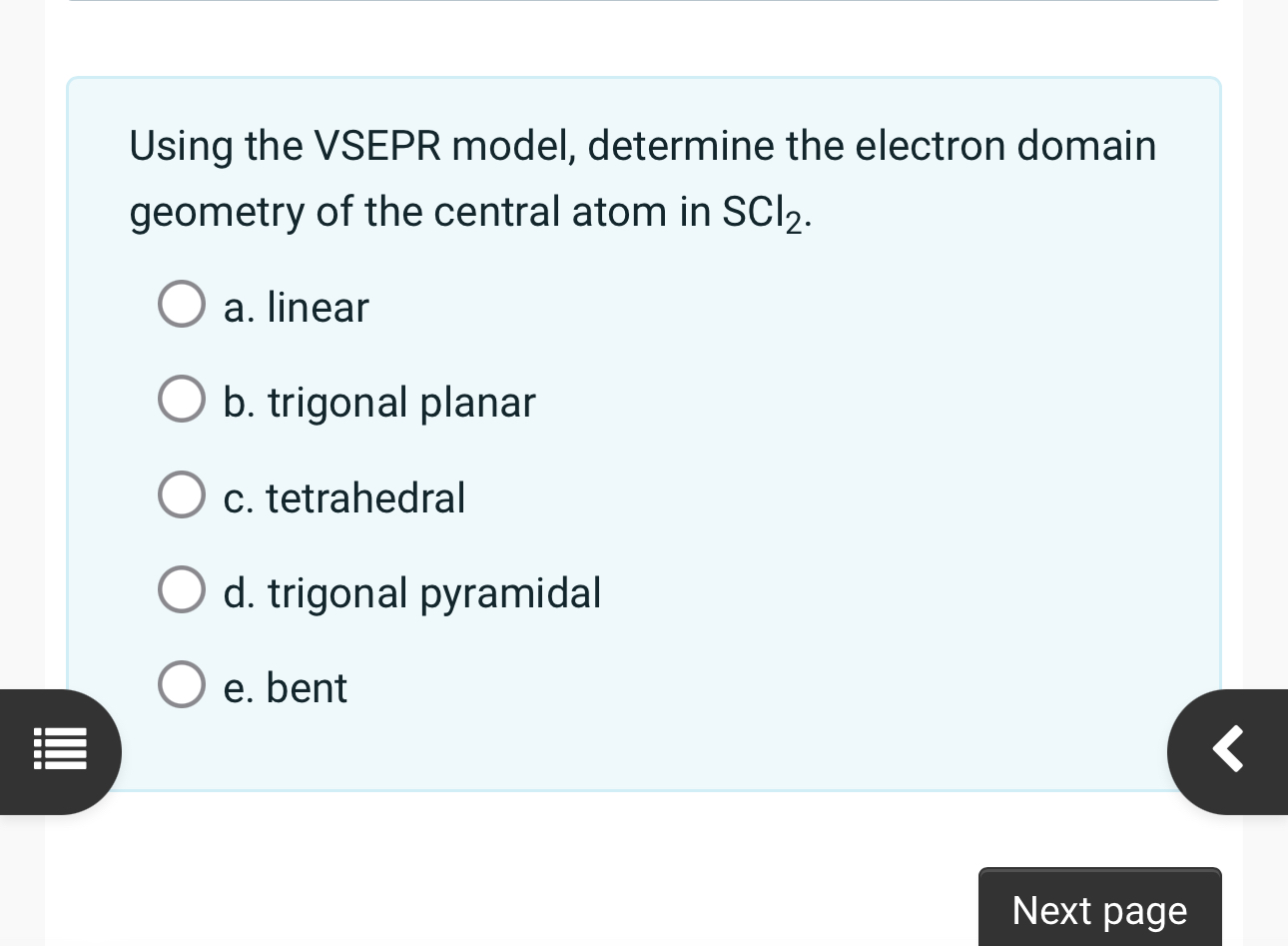Viewport: 1288px width, 946px height.
Task: Click the Next page button
Action: pos(1099,910)
